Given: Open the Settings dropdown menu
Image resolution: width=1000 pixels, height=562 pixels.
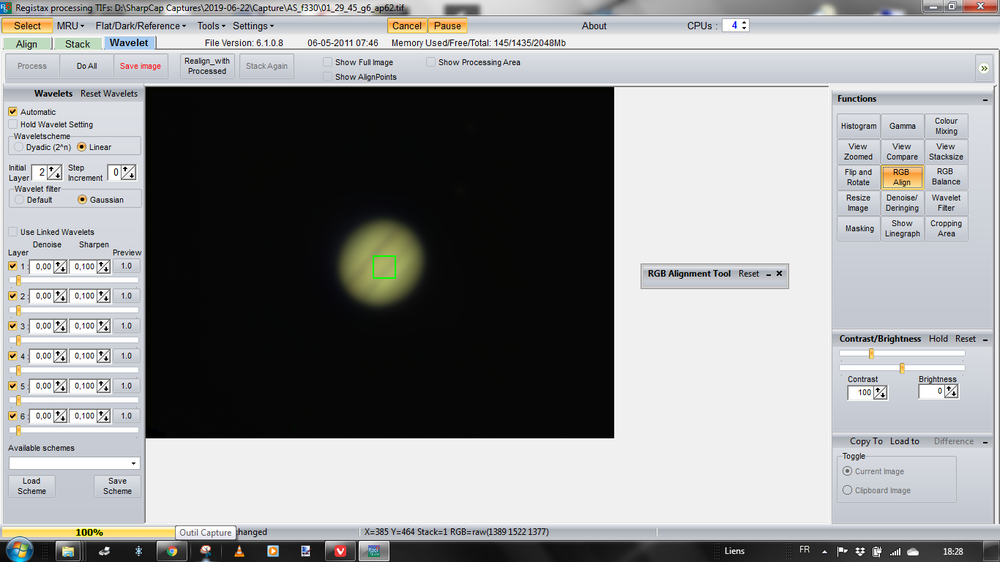Looking at the screenshot, I should [x=253, y=26].
